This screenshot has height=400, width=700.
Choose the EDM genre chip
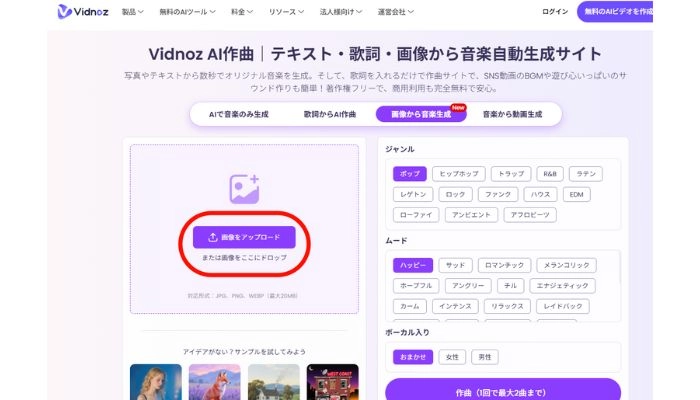pyautogui.click(x=576, y=194)
